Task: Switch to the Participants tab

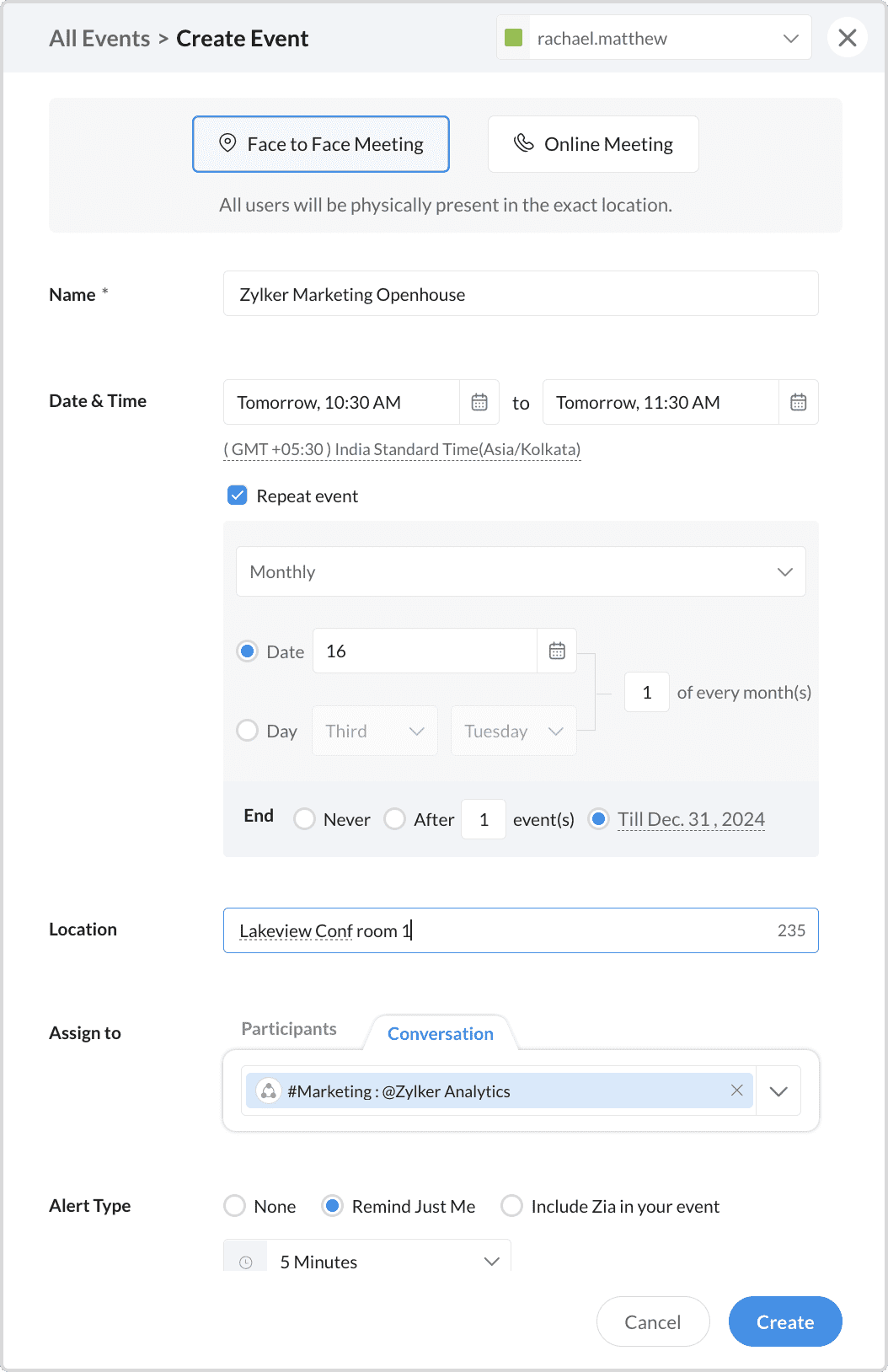Action: click(x=289, y=1029)
